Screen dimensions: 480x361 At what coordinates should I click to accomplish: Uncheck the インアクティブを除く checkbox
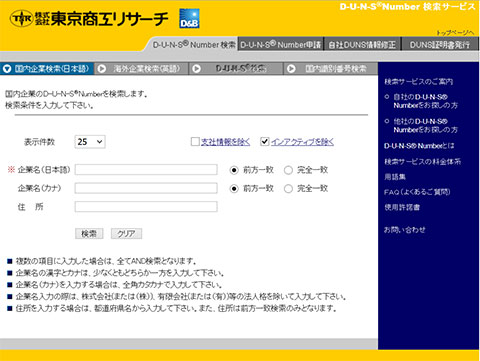tap(265, 142)
